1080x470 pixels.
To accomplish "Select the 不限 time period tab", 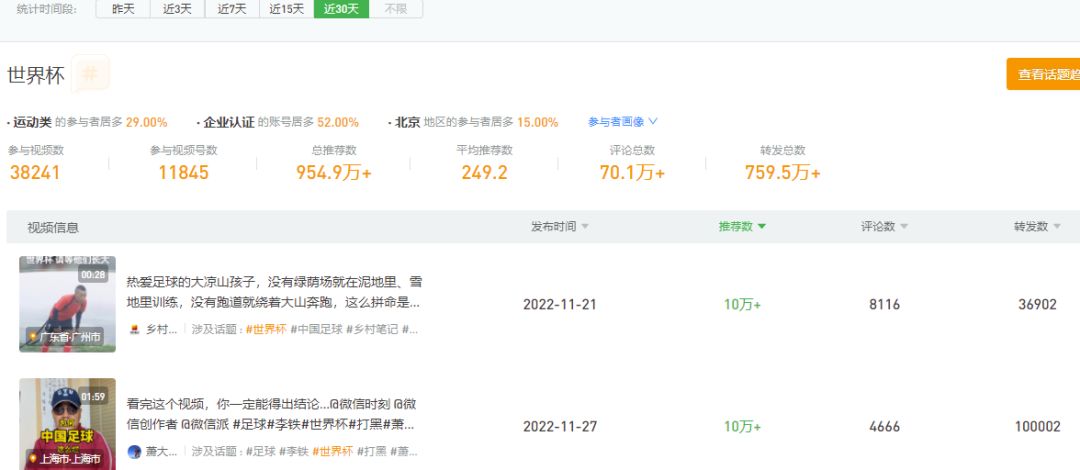I will coord(395,9).
